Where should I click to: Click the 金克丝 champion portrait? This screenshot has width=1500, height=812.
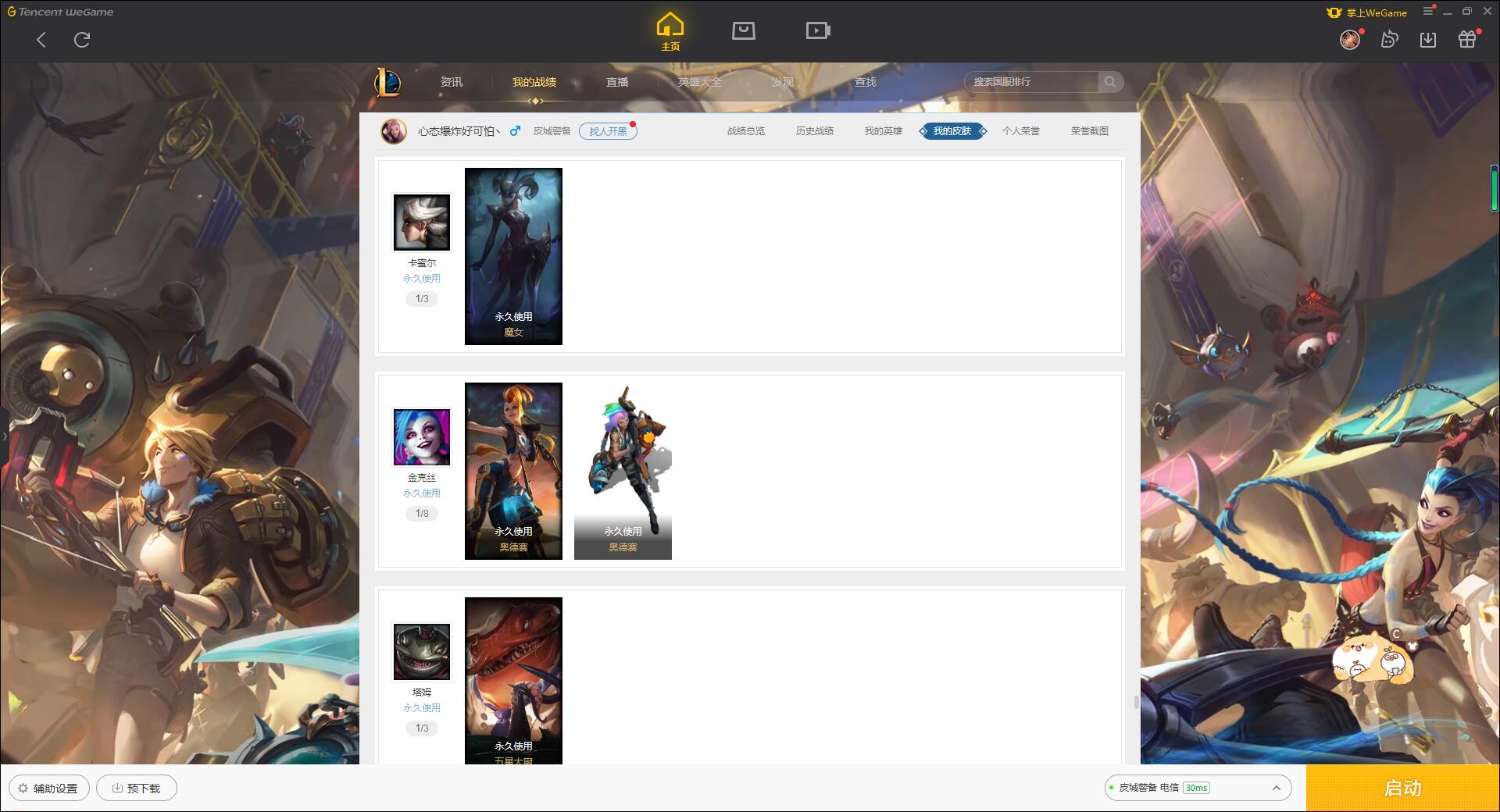coord(422,437)
